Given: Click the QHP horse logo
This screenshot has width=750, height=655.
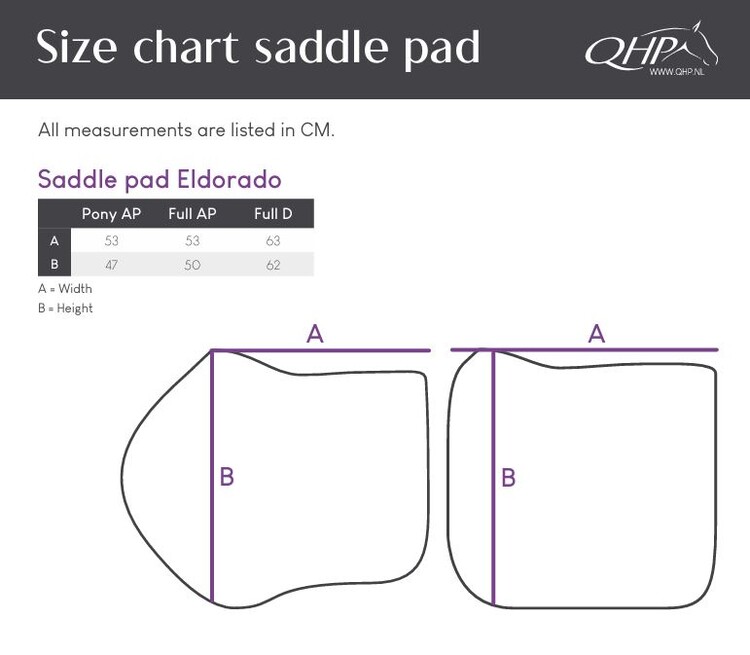Looking at the screenshot, I should [x=651, y=46].
